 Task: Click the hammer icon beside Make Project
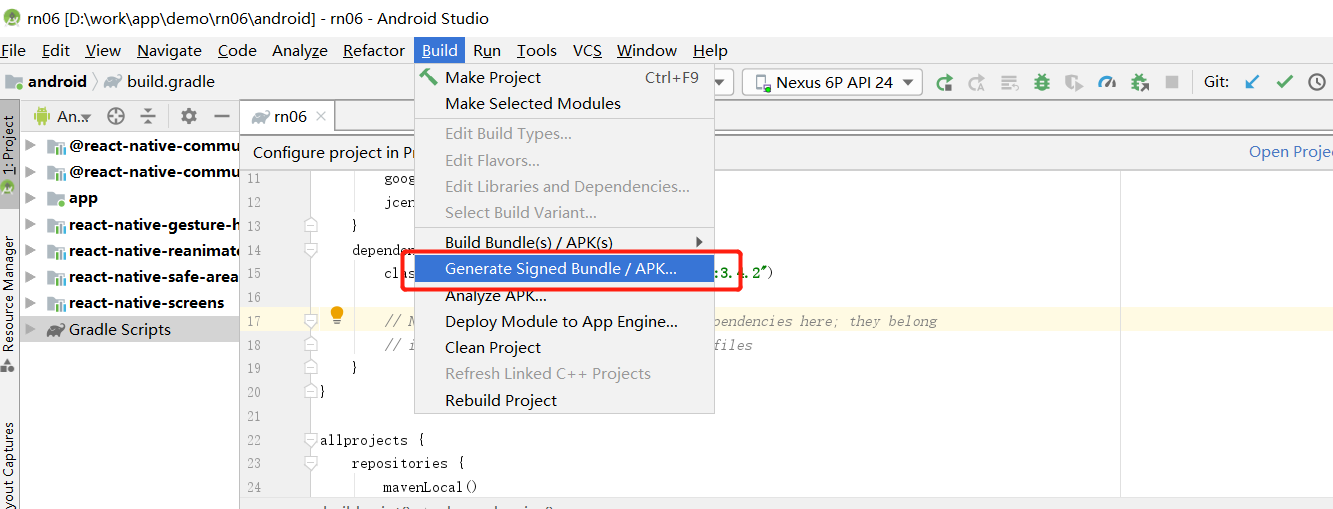coord(428,77)
